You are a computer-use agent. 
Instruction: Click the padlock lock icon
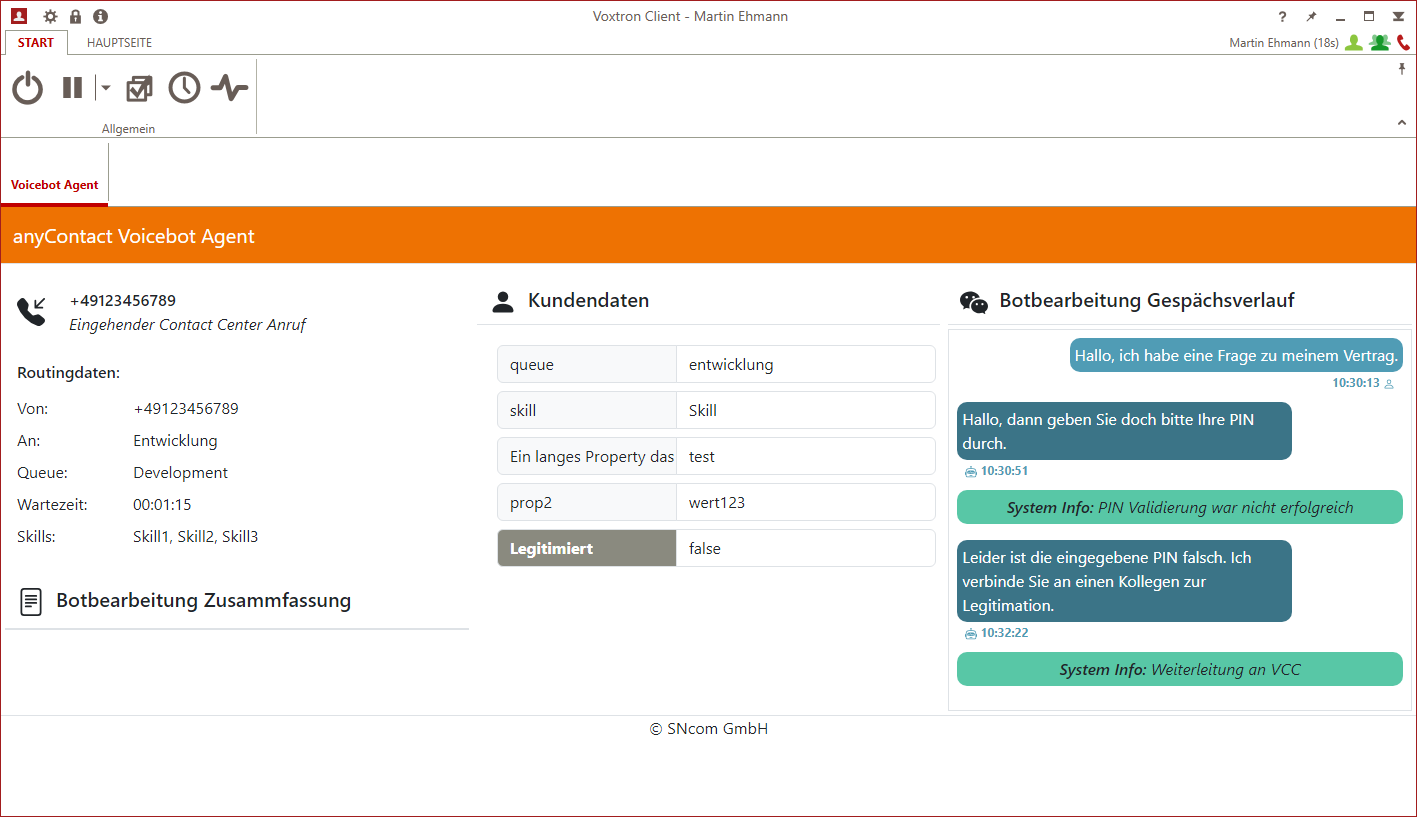75,17
